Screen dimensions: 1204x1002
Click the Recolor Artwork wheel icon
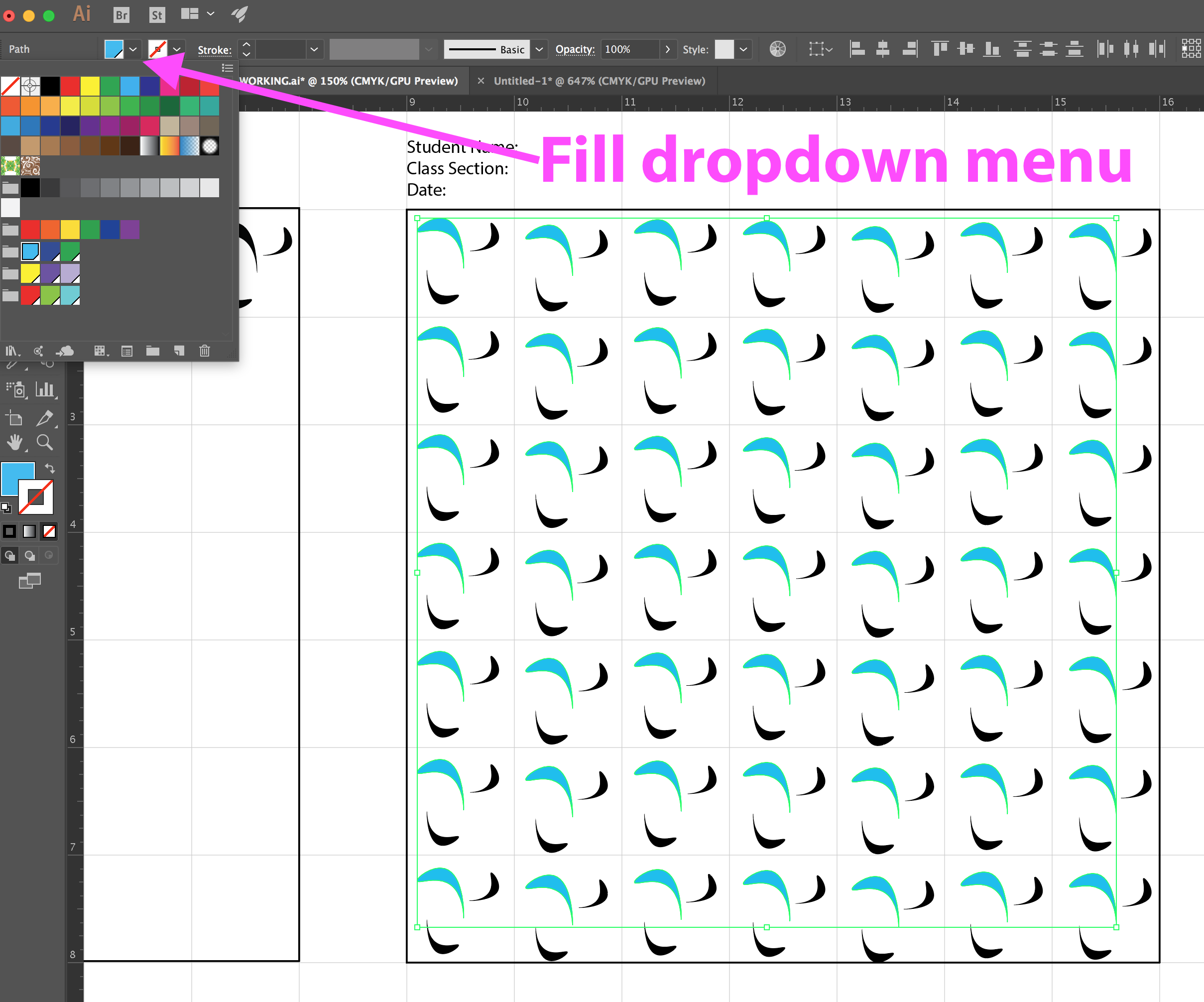[777, 49]
